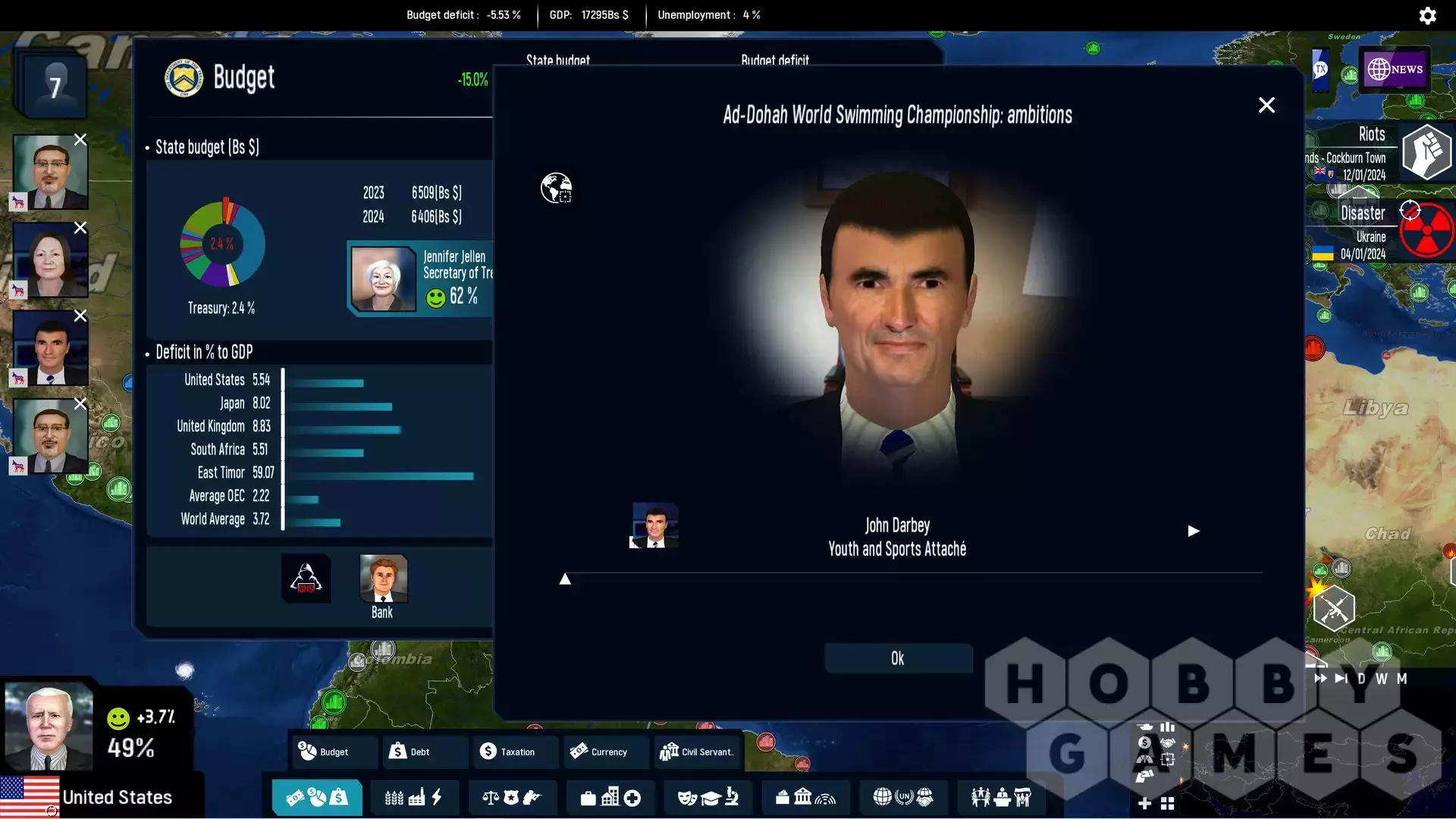Open the NEWS globe panel

(1395, 69)
